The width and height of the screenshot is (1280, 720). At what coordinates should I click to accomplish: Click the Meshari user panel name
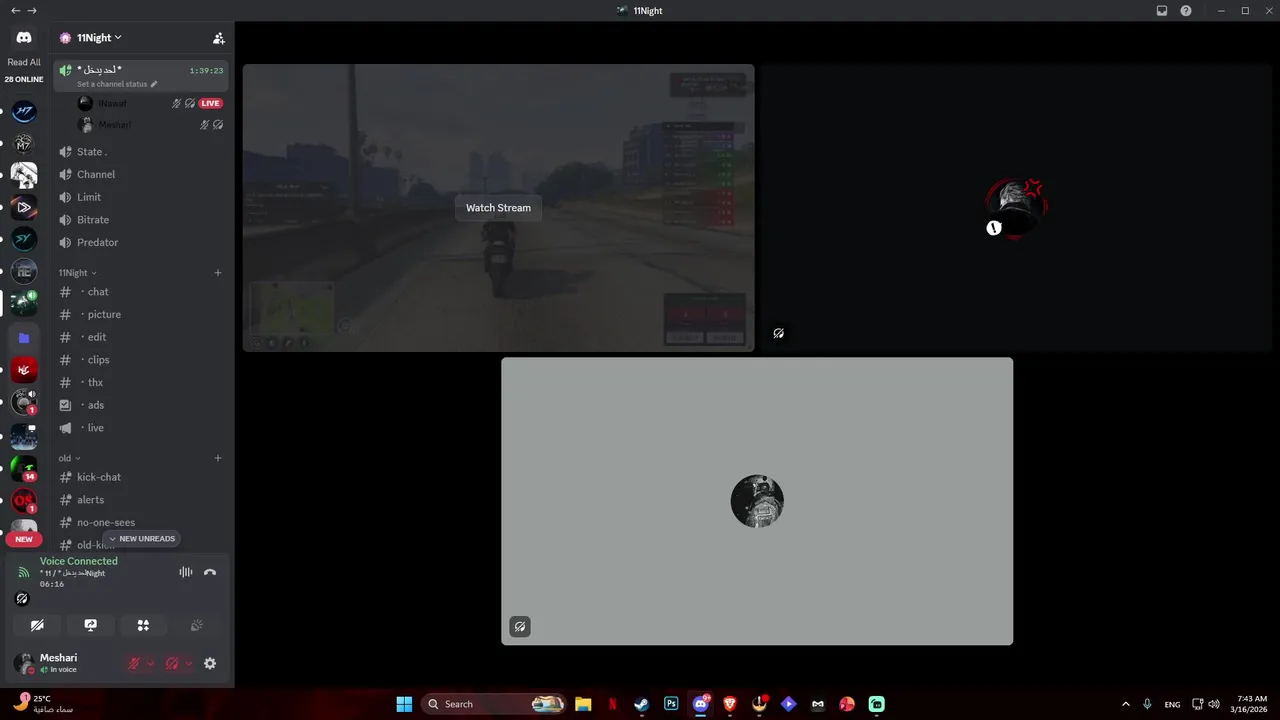pos(58,657)
